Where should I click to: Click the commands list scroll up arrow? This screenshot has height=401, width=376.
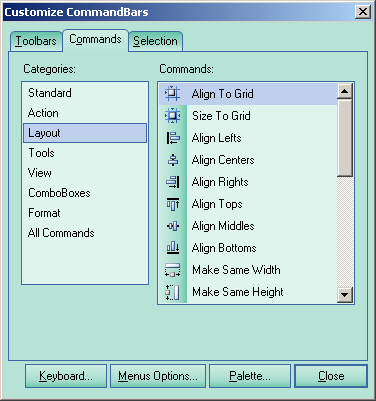pyautogui.click(x=345, y=91)
